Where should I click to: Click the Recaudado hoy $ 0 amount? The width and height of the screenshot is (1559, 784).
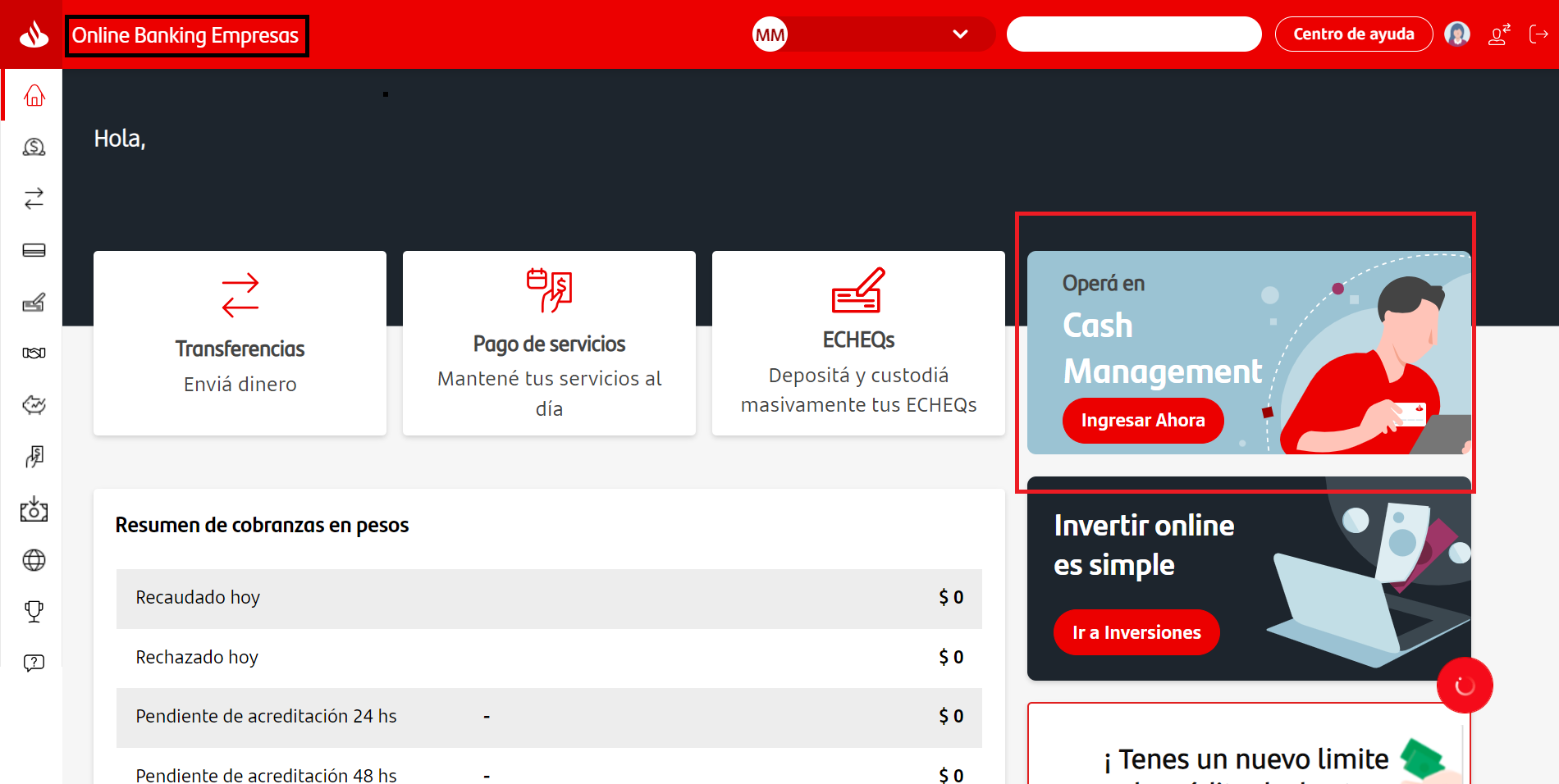[x=951, y=598]
